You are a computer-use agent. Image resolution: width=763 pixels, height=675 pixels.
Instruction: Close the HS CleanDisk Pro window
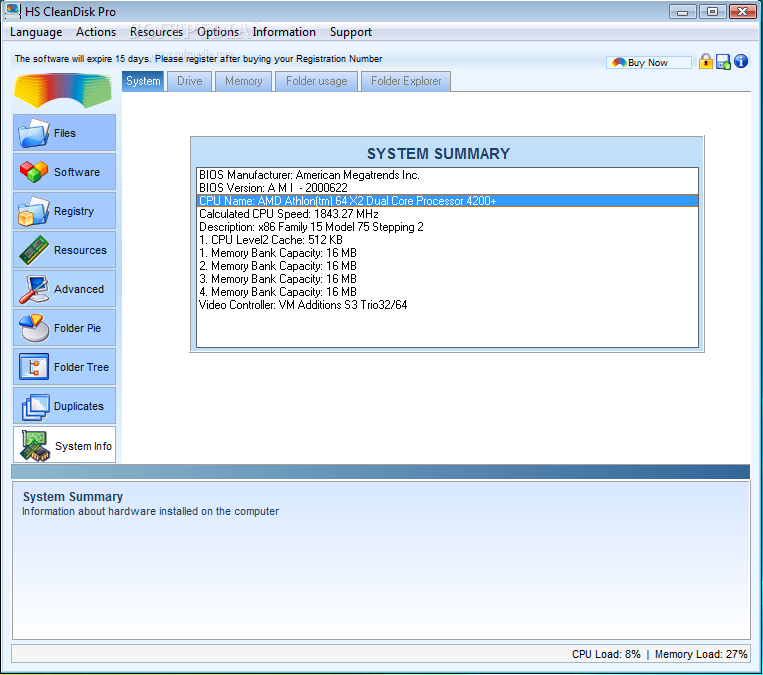tap(743, 11)
